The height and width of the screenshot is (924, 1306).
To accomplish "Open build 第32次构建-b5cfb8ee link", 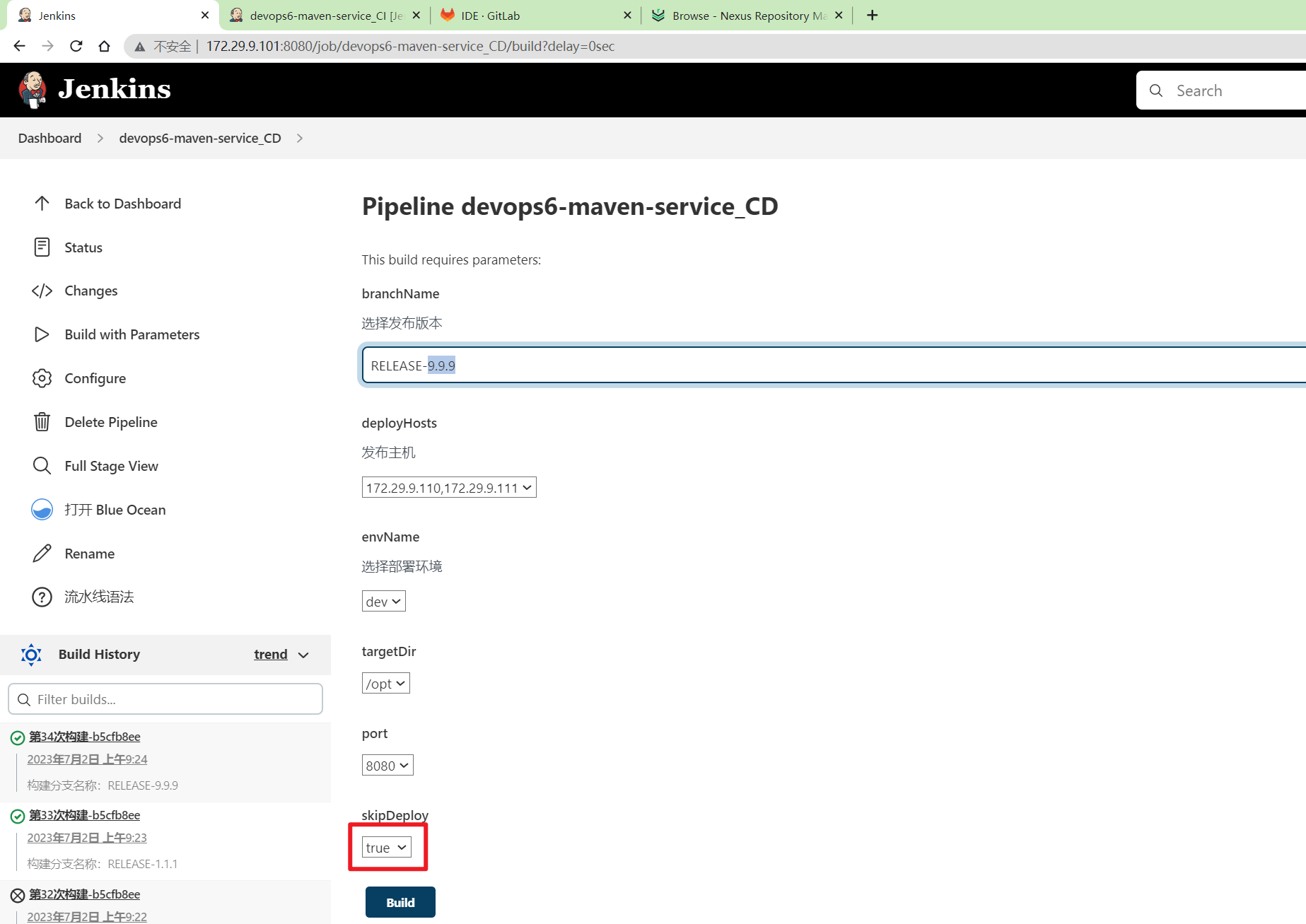I will [85, 894].
